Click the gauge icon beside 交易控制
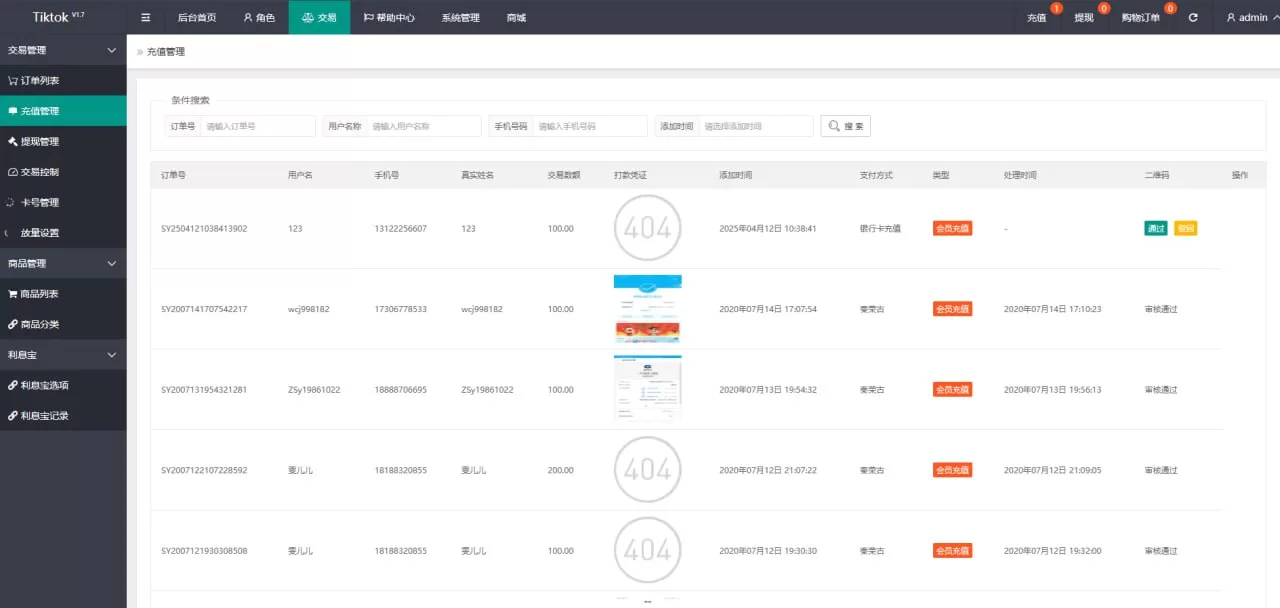 coord(12,172)
